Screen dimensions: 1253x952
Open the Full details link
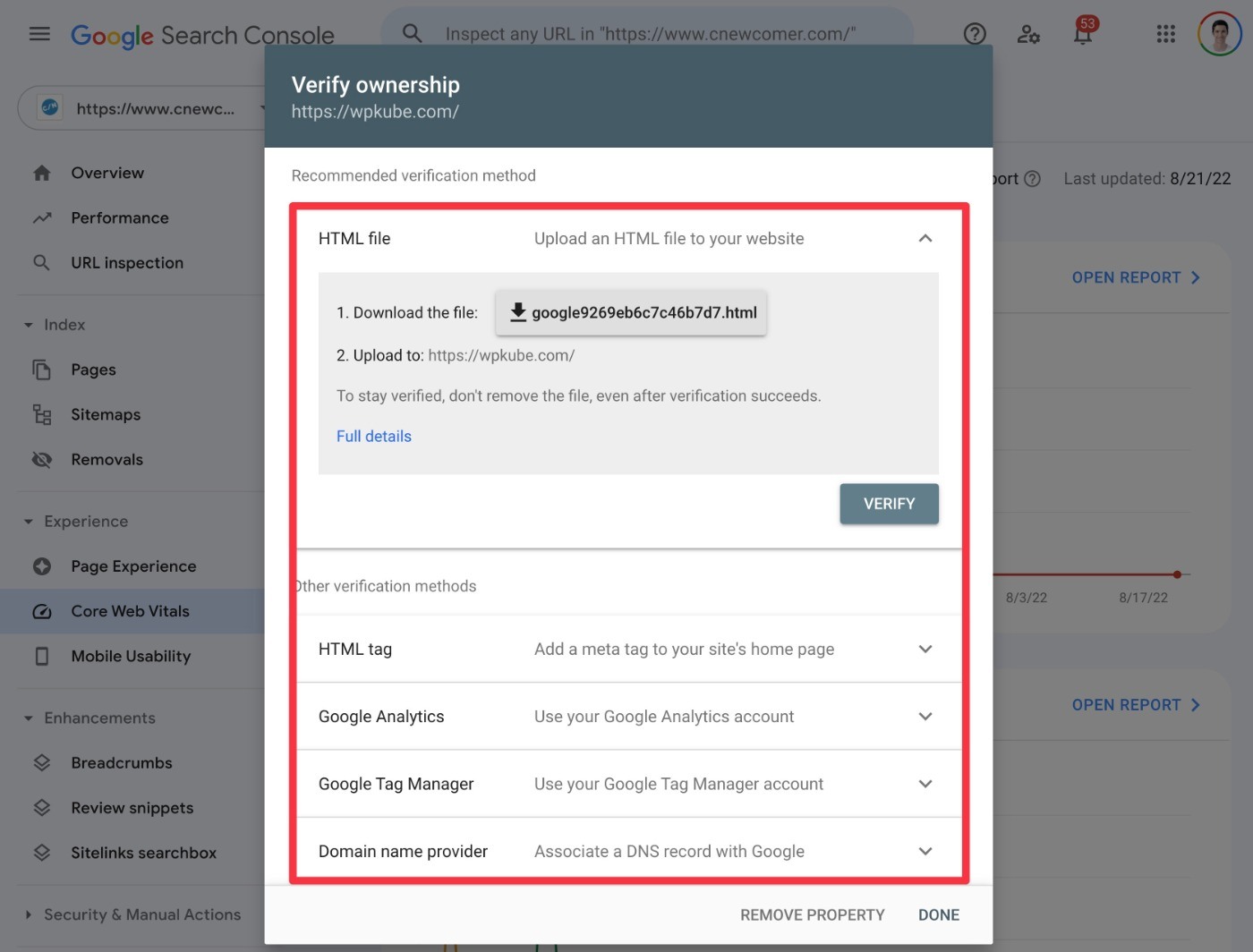point(374,436)
